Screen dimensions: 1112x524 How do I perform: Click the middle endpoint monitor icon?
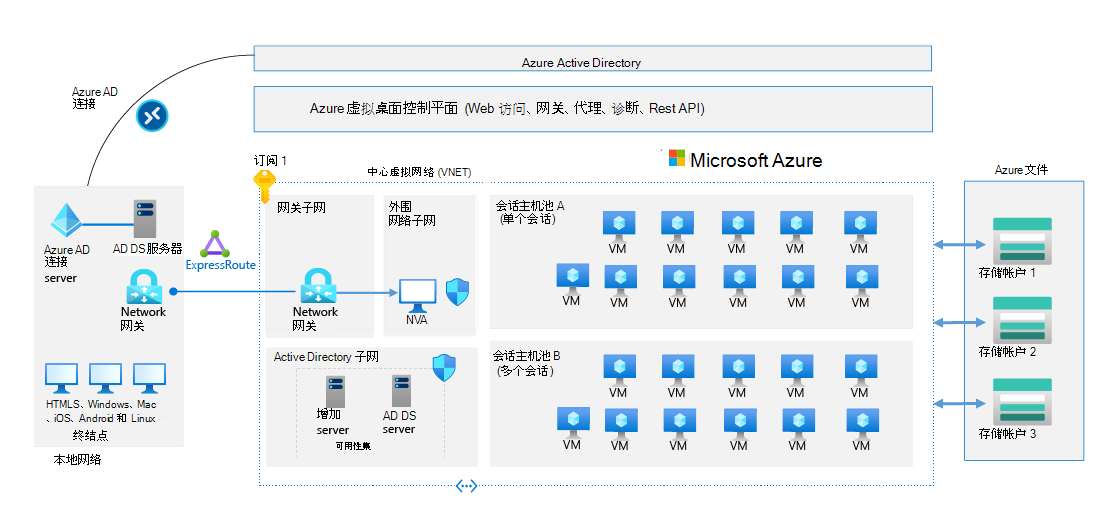[x=106, y=379]
